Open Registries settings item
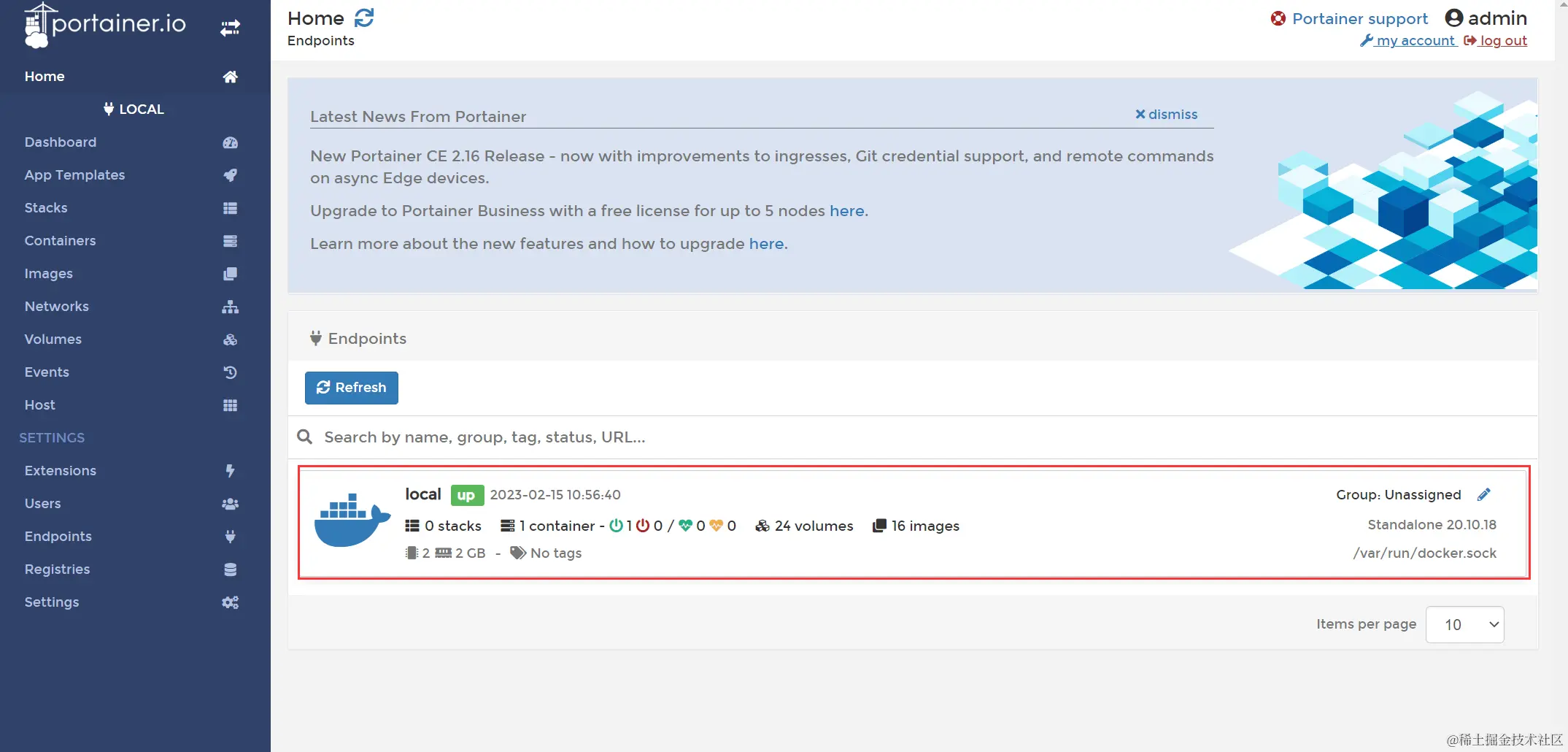 point(57,569)
